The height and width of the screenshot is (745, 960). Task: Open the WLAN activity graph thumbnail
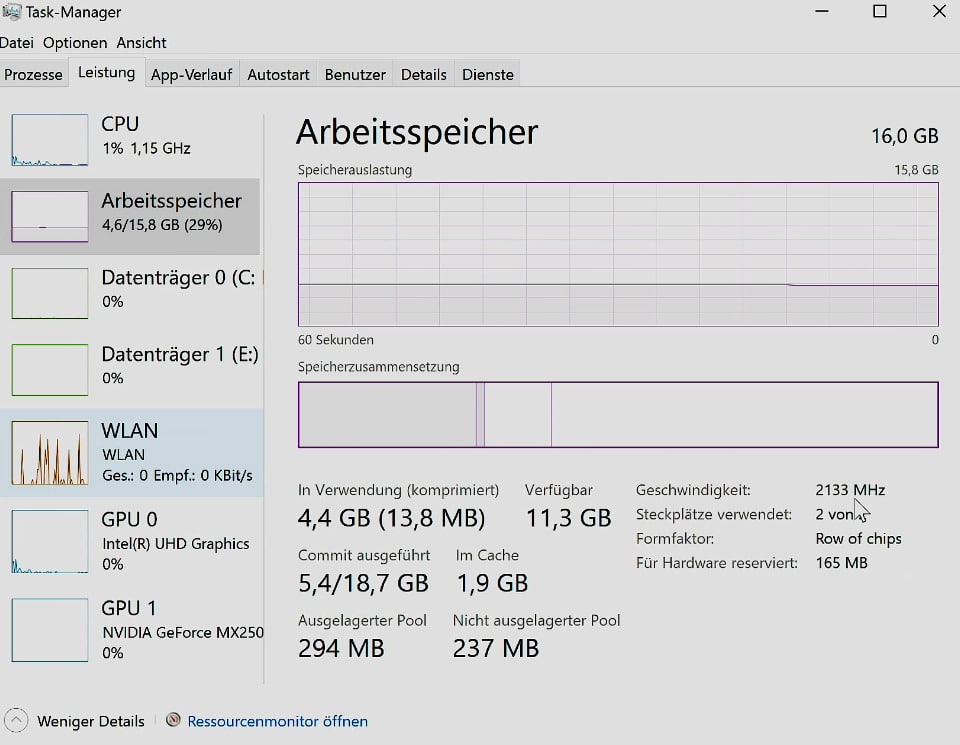pos(50,453)
